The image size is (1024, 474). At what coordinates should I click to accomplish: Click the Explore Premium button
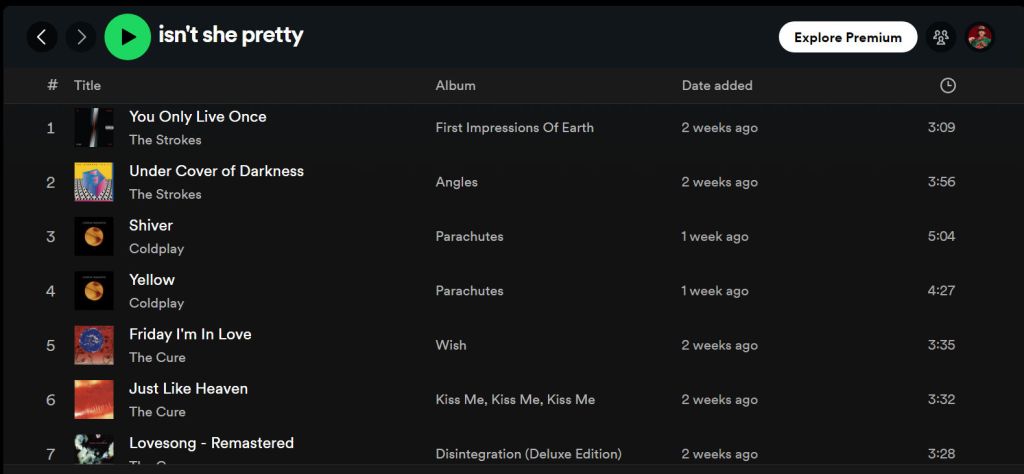(847, 37)
